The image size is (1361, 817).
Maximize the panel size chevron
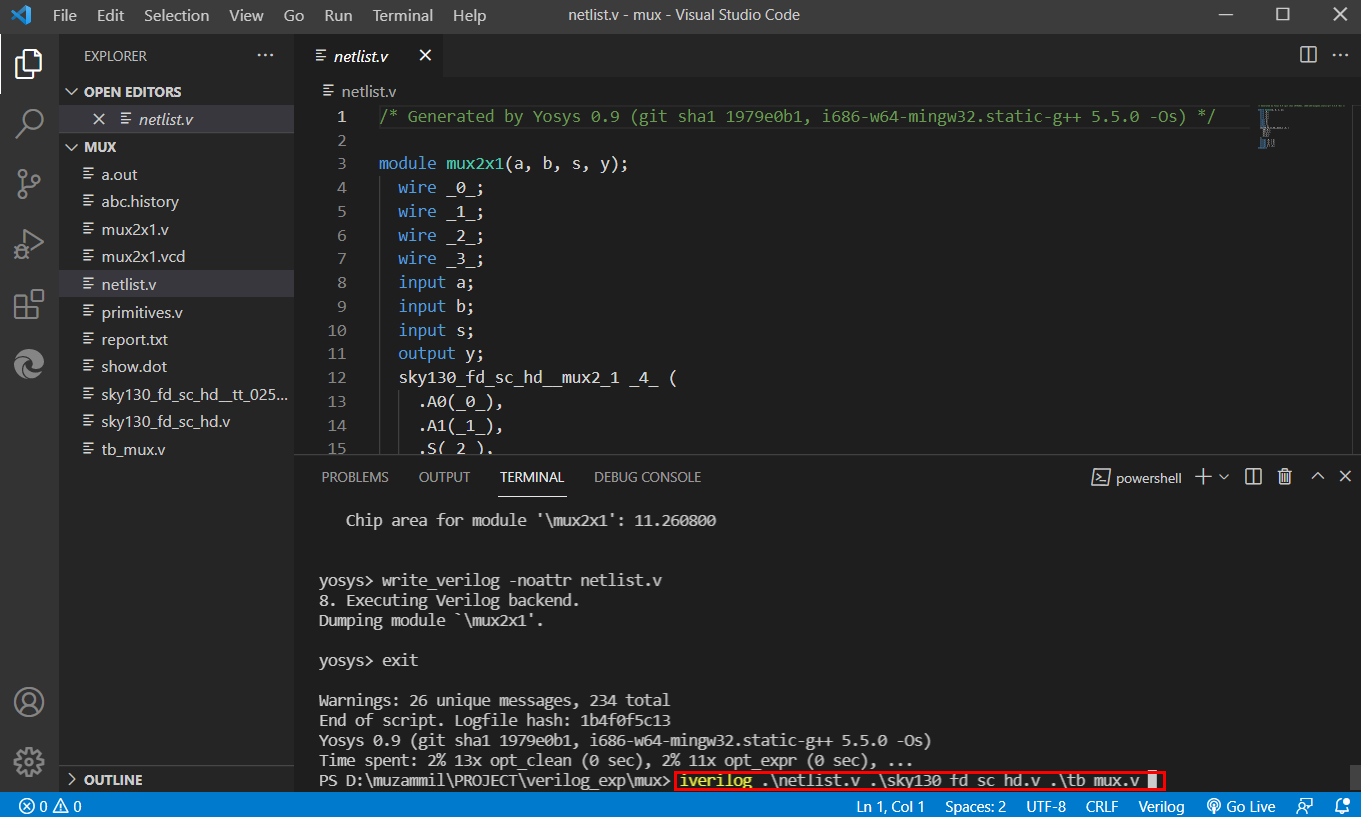tap(1318, 477)
